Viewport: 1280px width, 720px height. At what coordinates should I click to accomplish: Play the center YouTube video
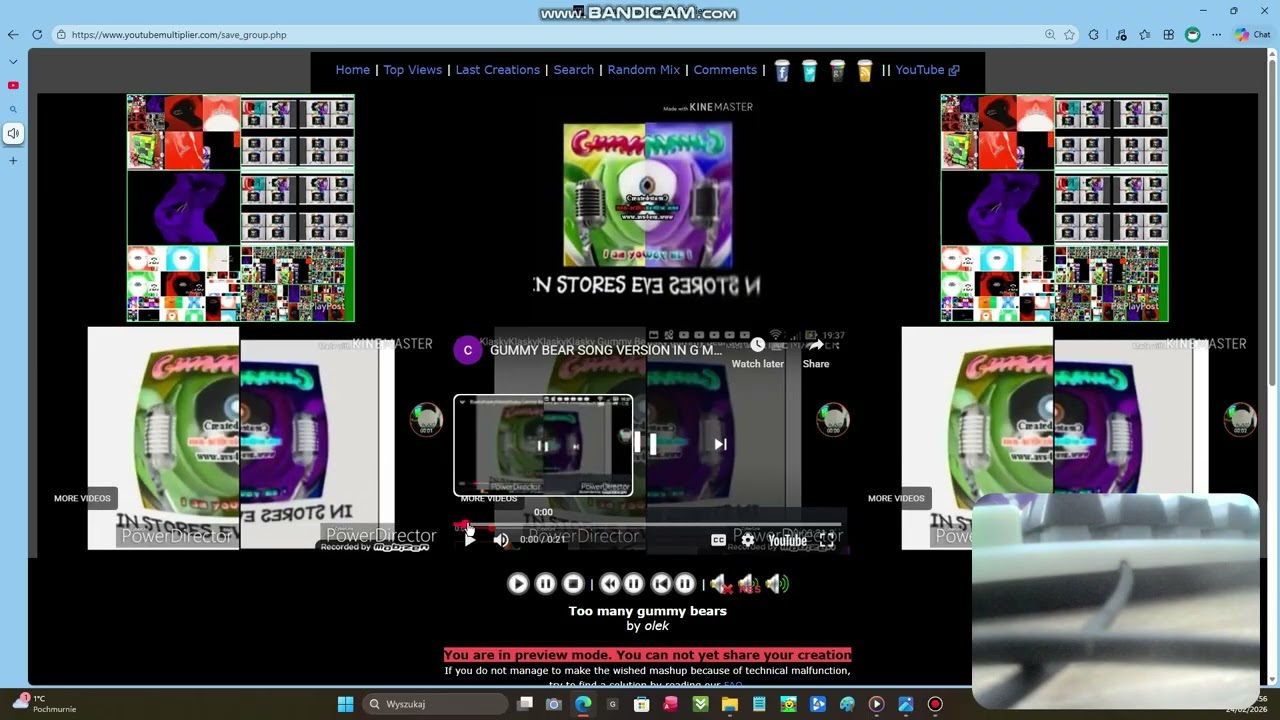tap(469, 540)
